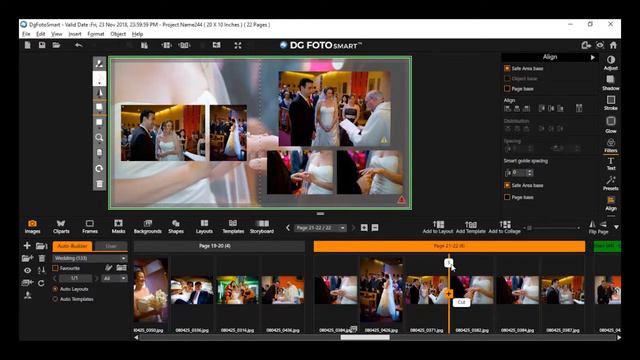Select the Text tool icon
The width and height of the screenshot is (640, 360).
click(611, 164)
